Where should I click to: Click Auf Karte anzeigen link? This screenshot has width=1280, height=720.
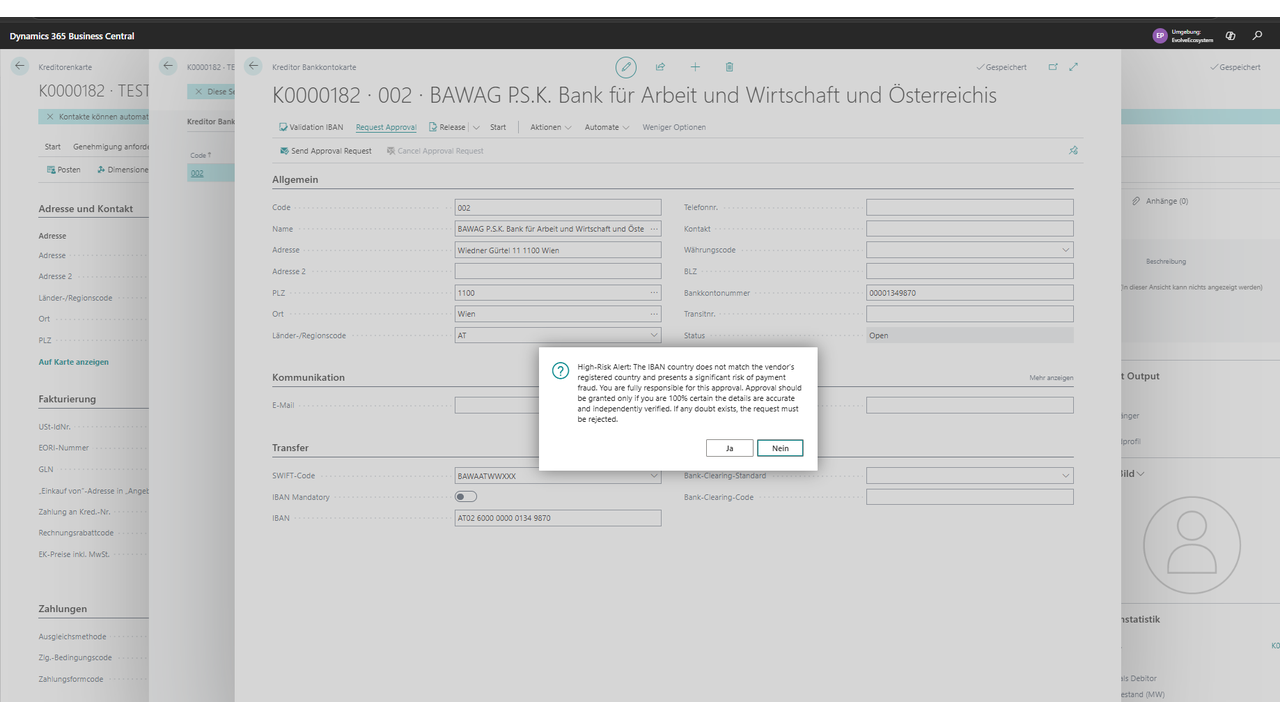(x=74, y=362)
